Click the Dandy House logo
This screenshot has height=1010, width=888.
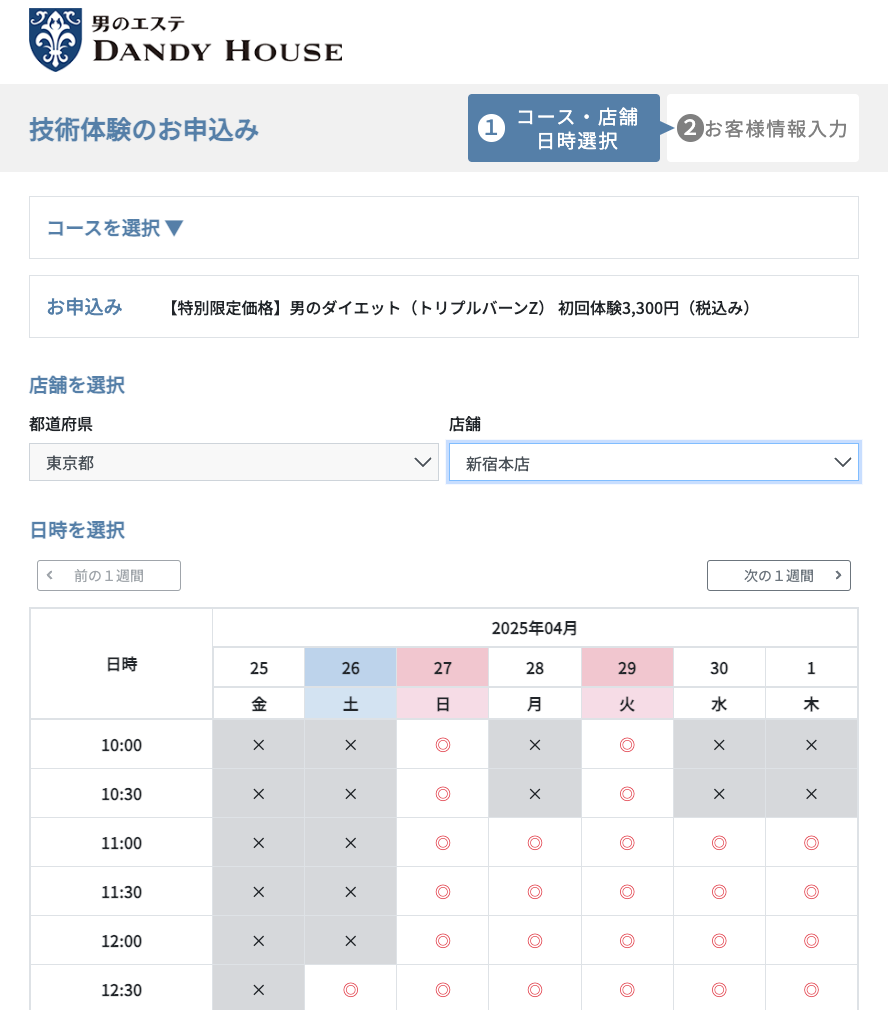coord(186,40)
